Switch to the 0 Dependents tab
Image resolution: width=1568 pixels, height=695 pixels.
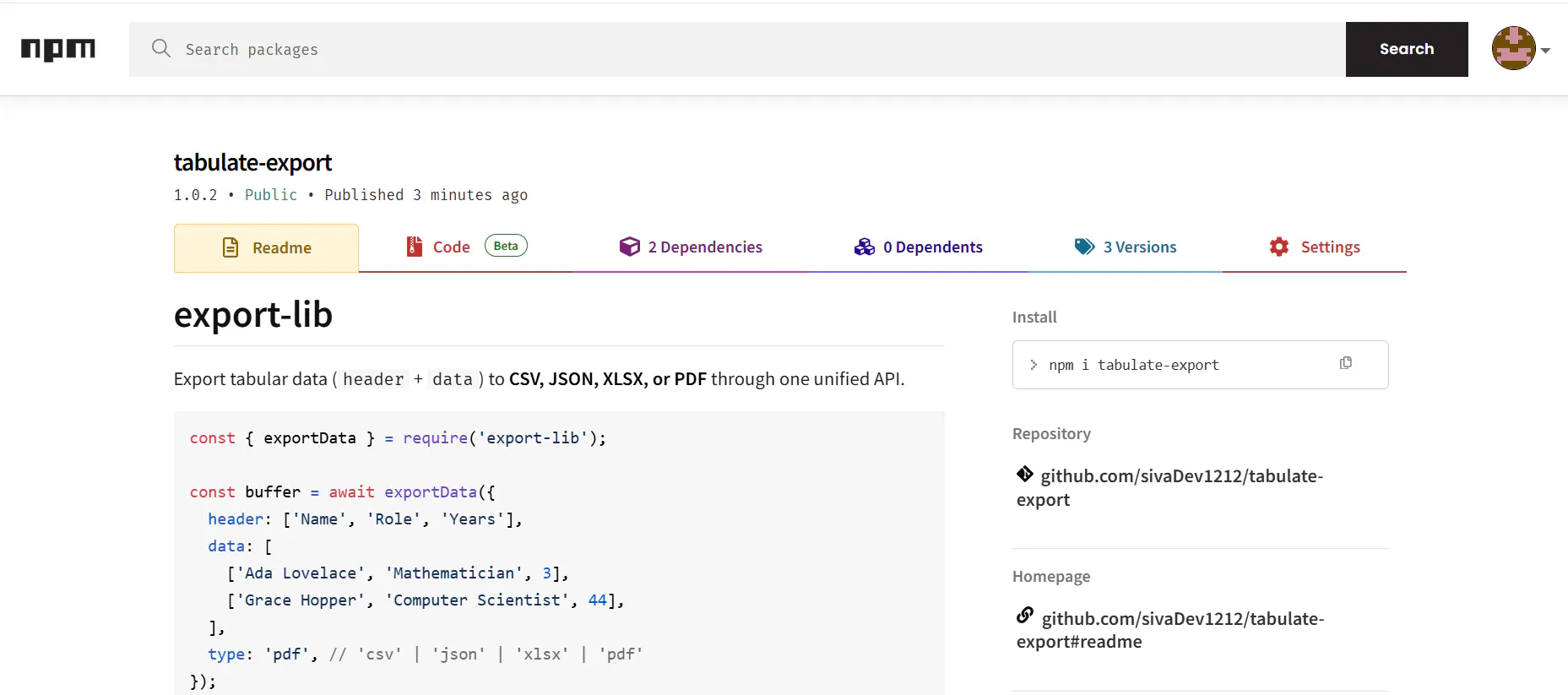[x=919, y=247]
